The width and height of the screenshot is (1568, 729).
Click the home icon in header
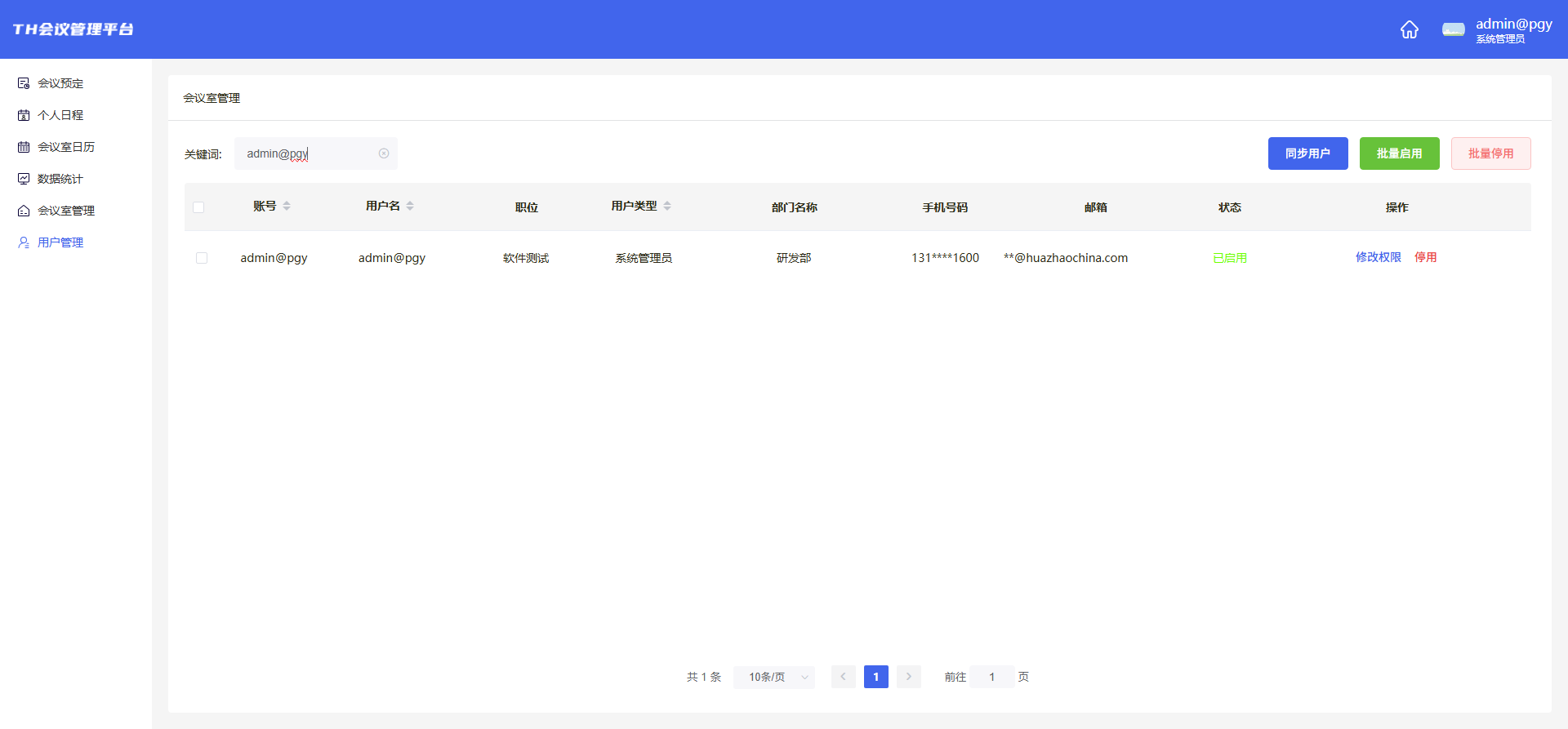pos(1409,29)
